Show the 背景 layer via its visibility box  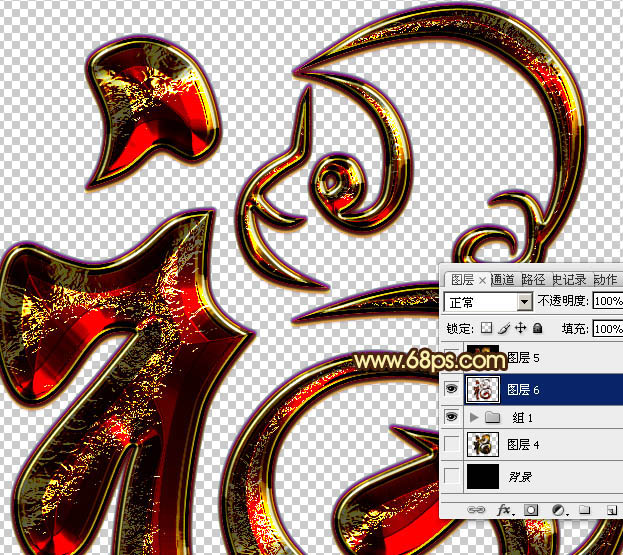click(x=451, y=476)
